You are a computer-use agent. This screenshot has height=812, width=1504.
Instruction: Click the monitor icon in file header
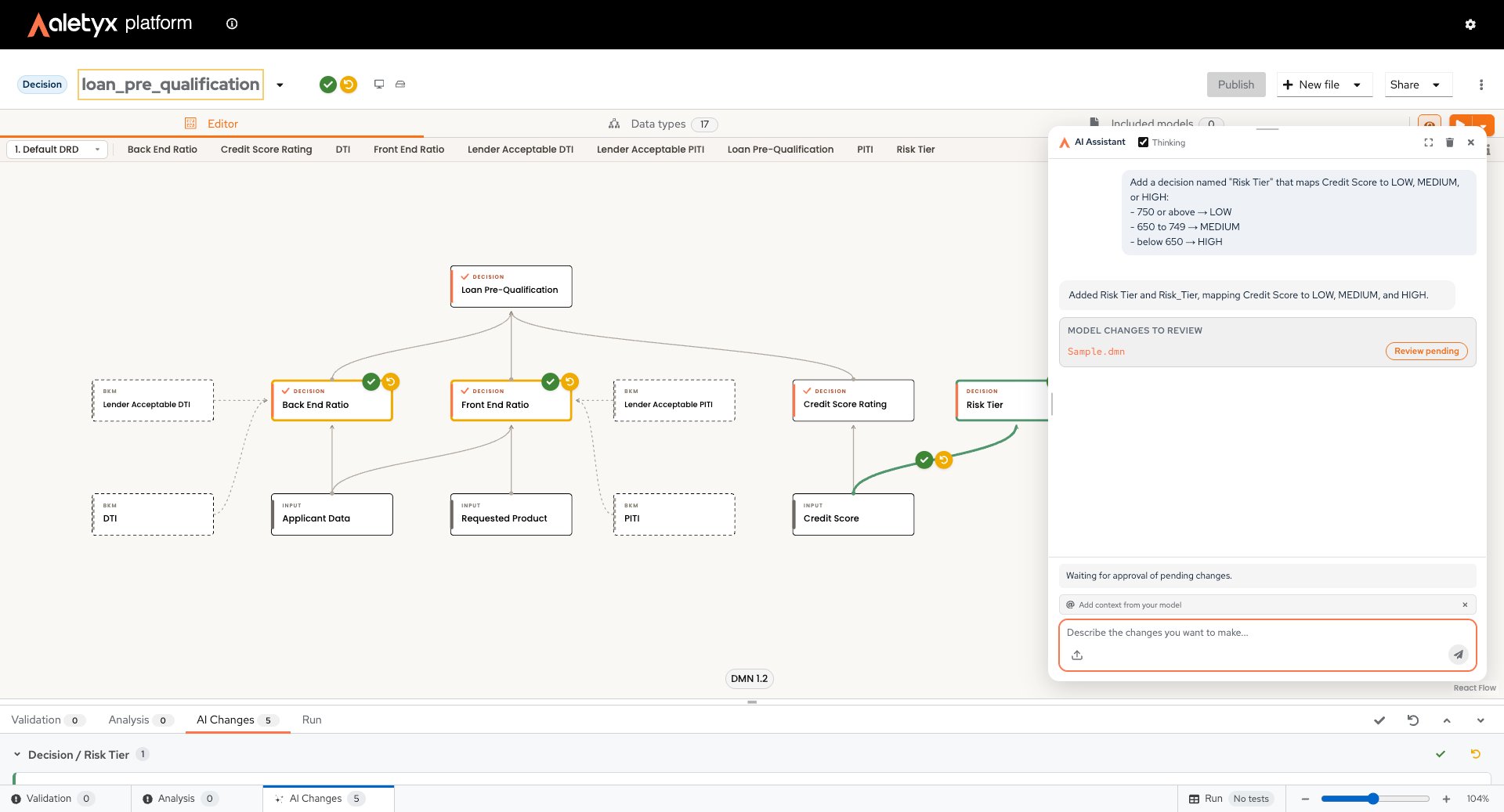(x=379, y=84)
